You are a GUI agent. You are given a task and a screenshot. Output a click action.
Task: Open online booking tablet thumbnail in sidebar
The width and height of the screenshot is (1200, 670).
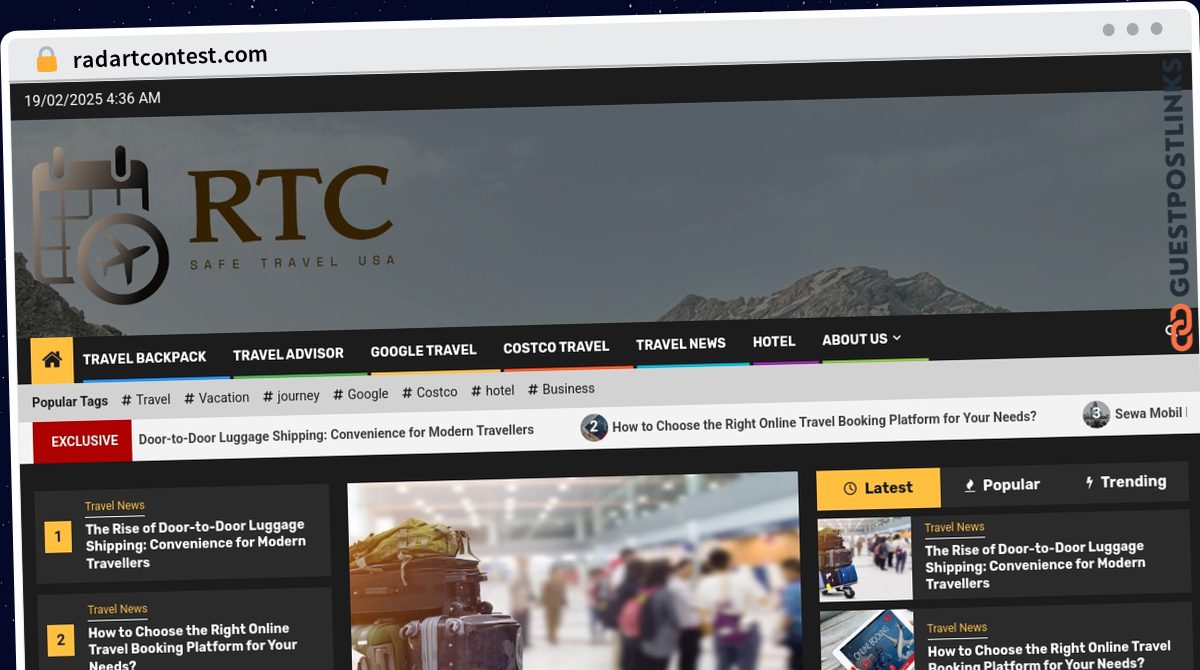867,641
